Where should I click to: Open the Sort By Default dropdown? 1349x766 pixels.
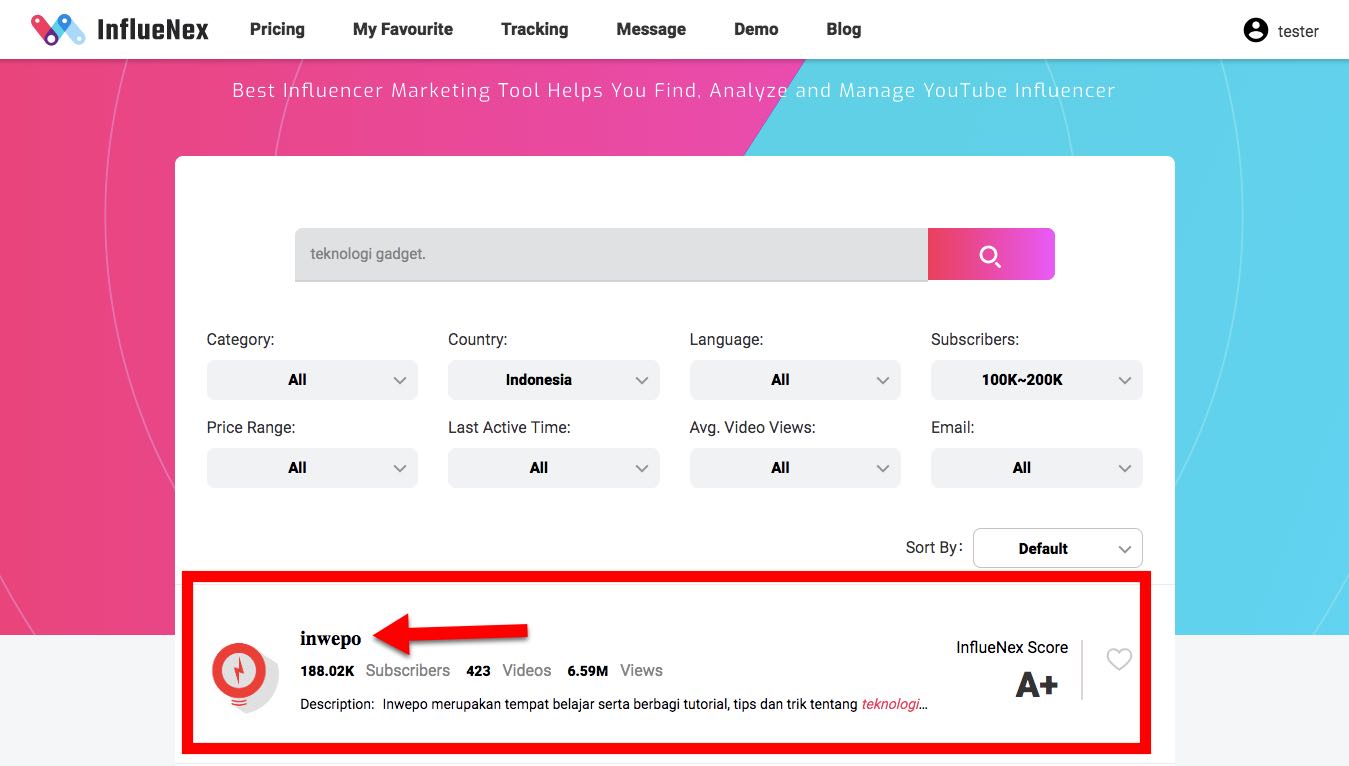coord(1058,548)
